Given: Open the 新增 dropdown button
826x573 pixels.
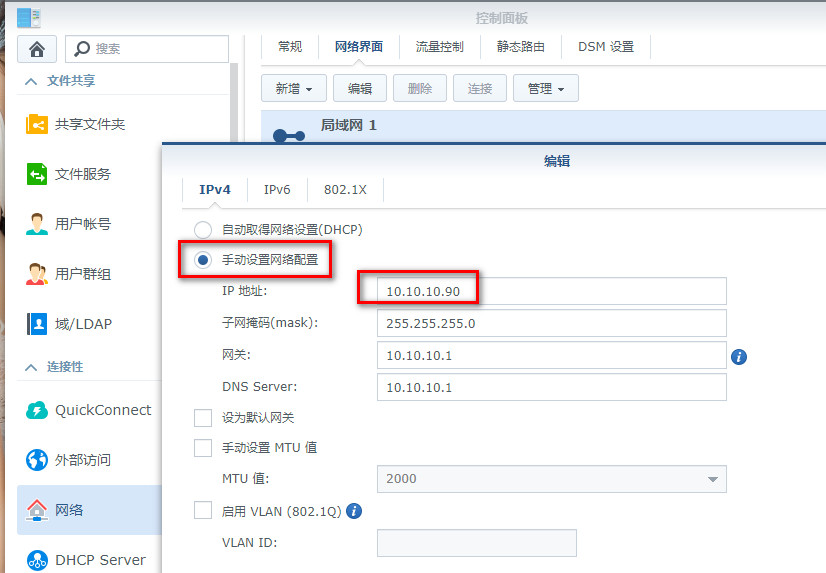Looking at the screenshot, I should click(294, 88).
